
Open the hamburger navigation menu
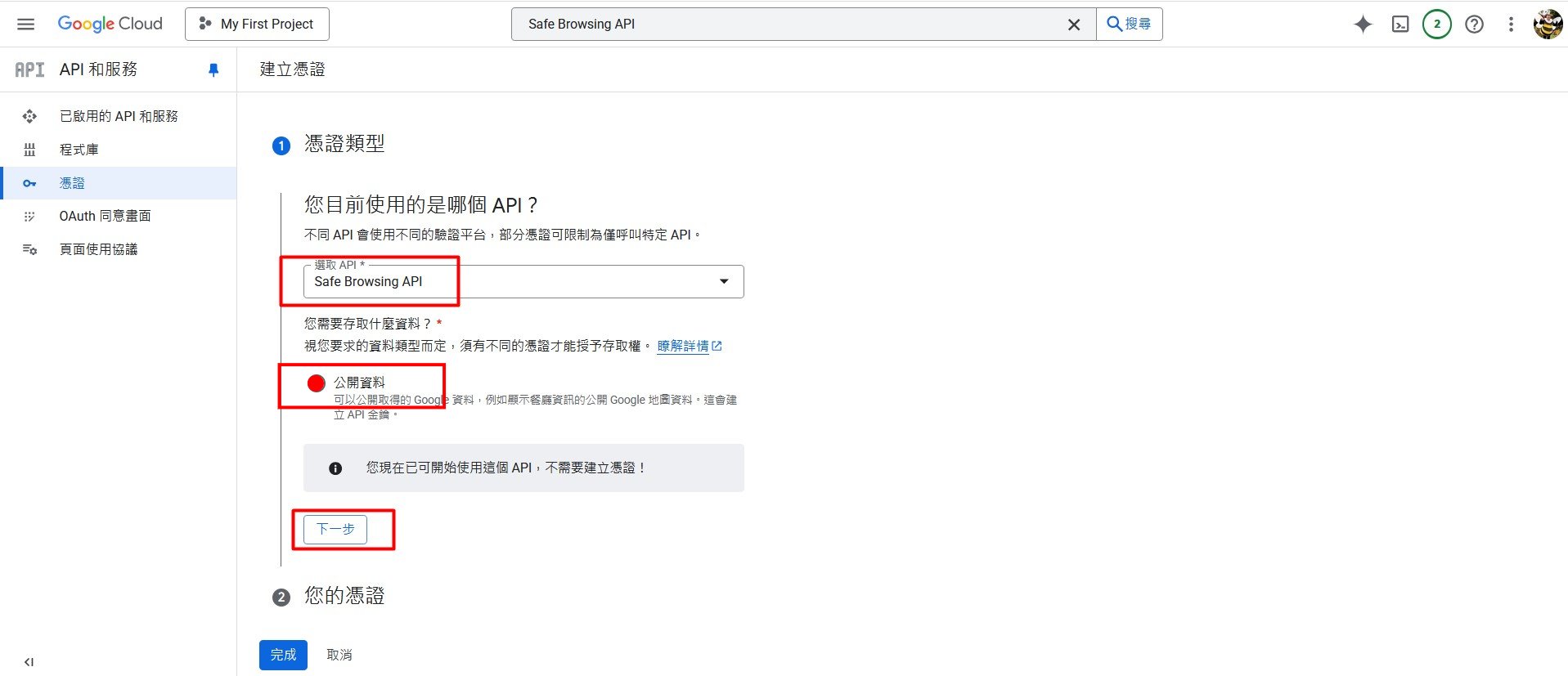(26, 24)
